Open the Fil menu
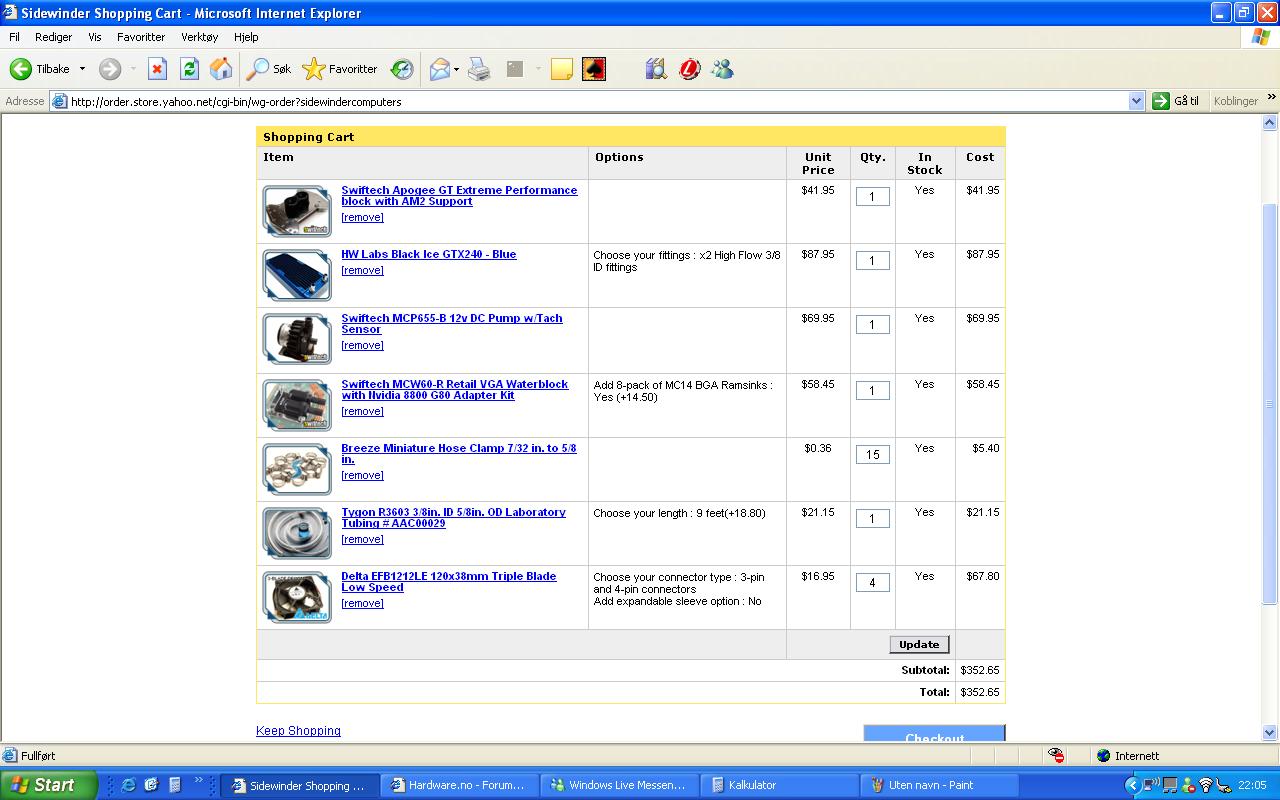The width and height of the screenshot is (1280, 800). (14, 37)
